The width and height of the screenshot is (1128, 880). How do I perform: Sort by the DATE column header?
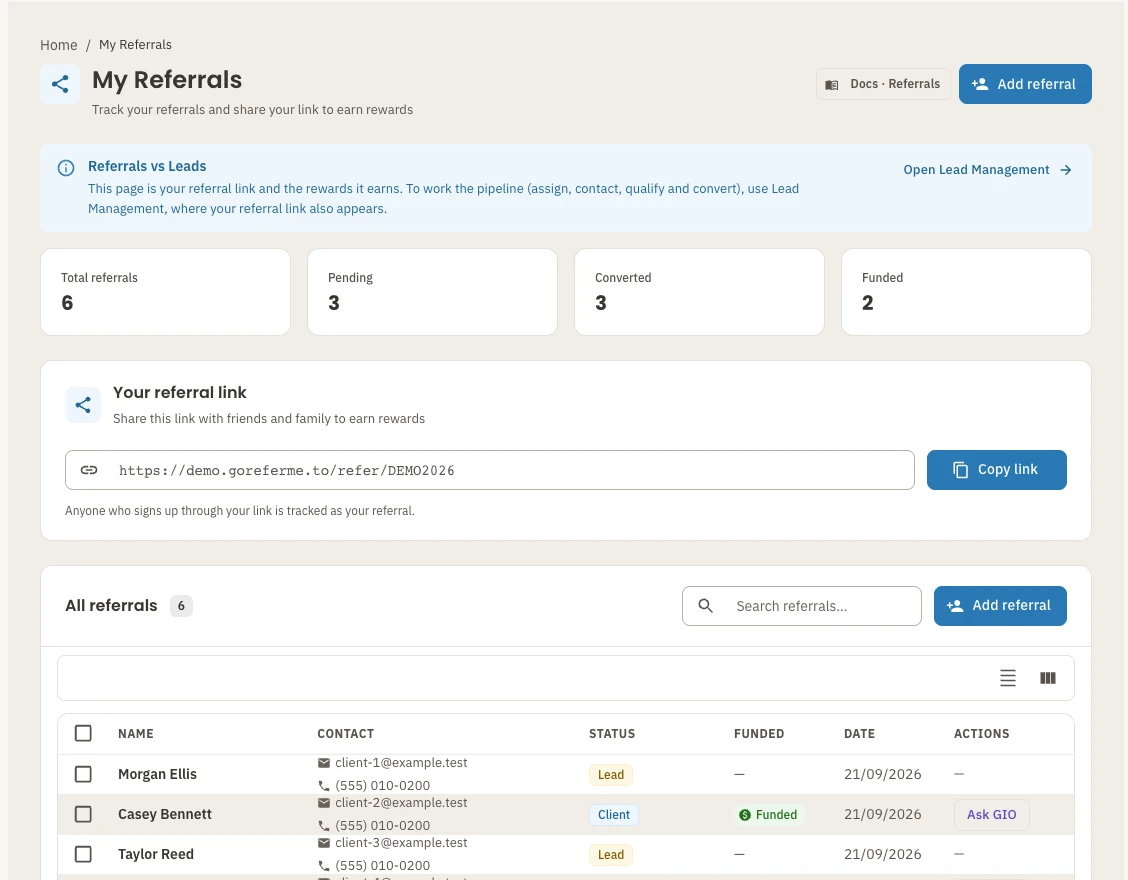click(860, 734)
